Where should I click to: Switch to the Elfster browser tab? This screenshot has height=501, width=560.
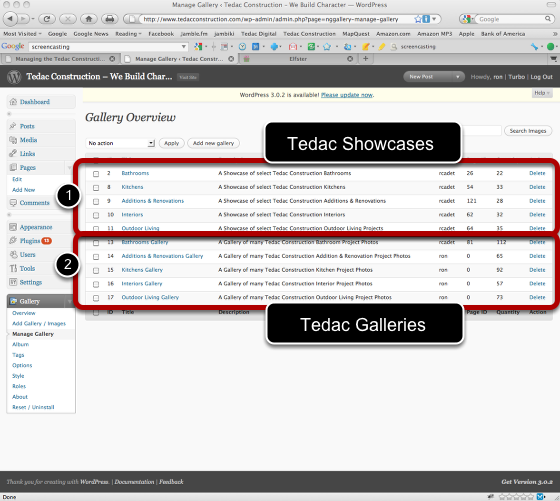pyautogui.click(x=297, y=59)
